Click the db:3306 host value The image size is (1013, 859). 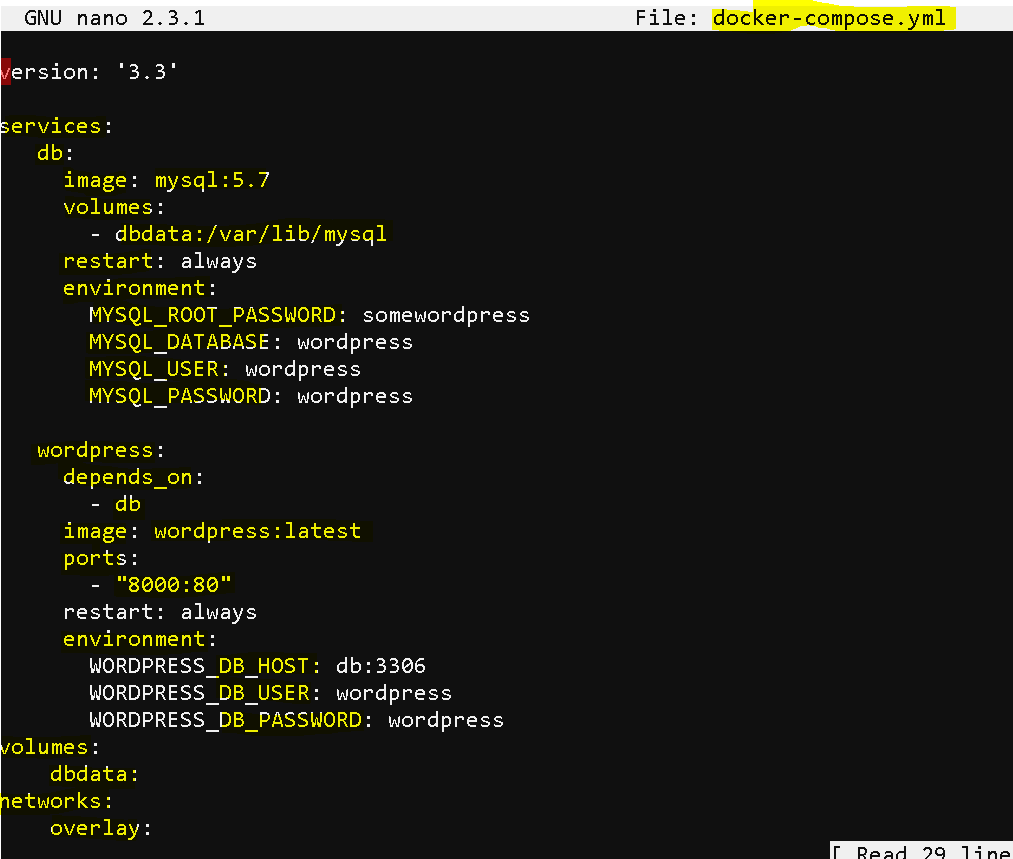pyautogui.click(x=381, y=666)
